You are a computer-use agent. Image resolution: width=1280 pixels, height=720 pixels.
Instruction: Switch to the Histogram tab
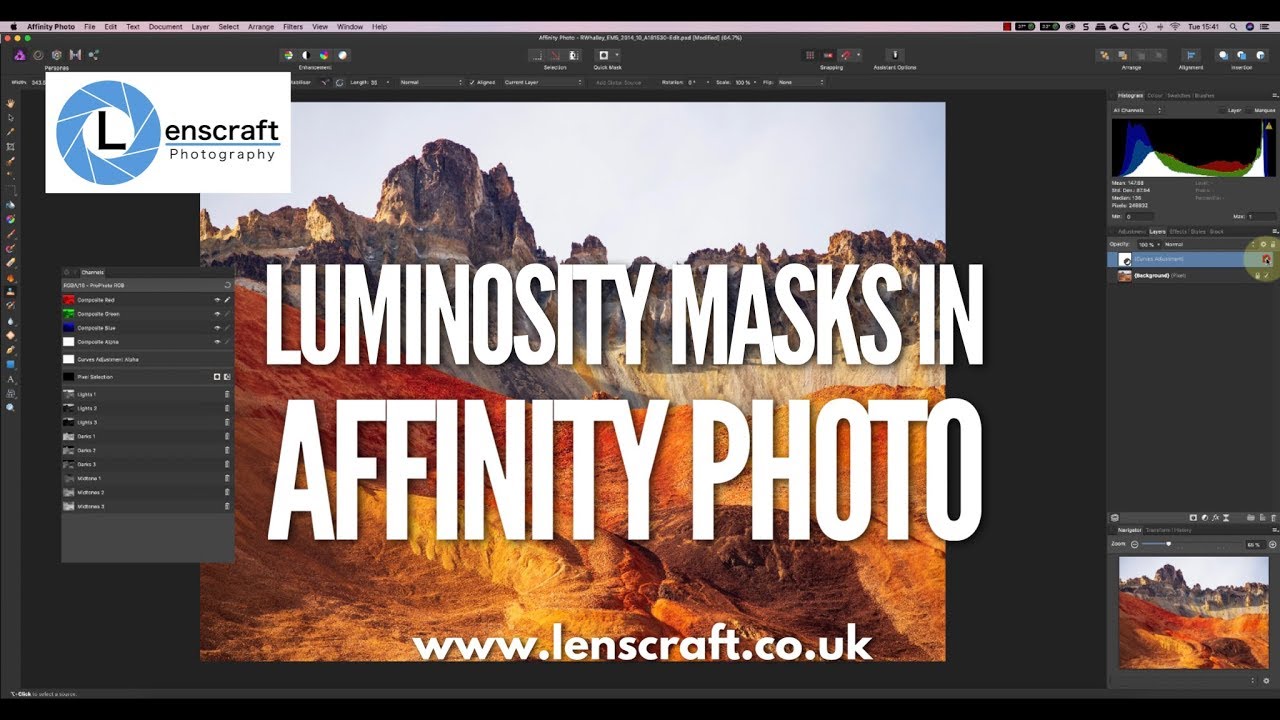[1130, 95]
